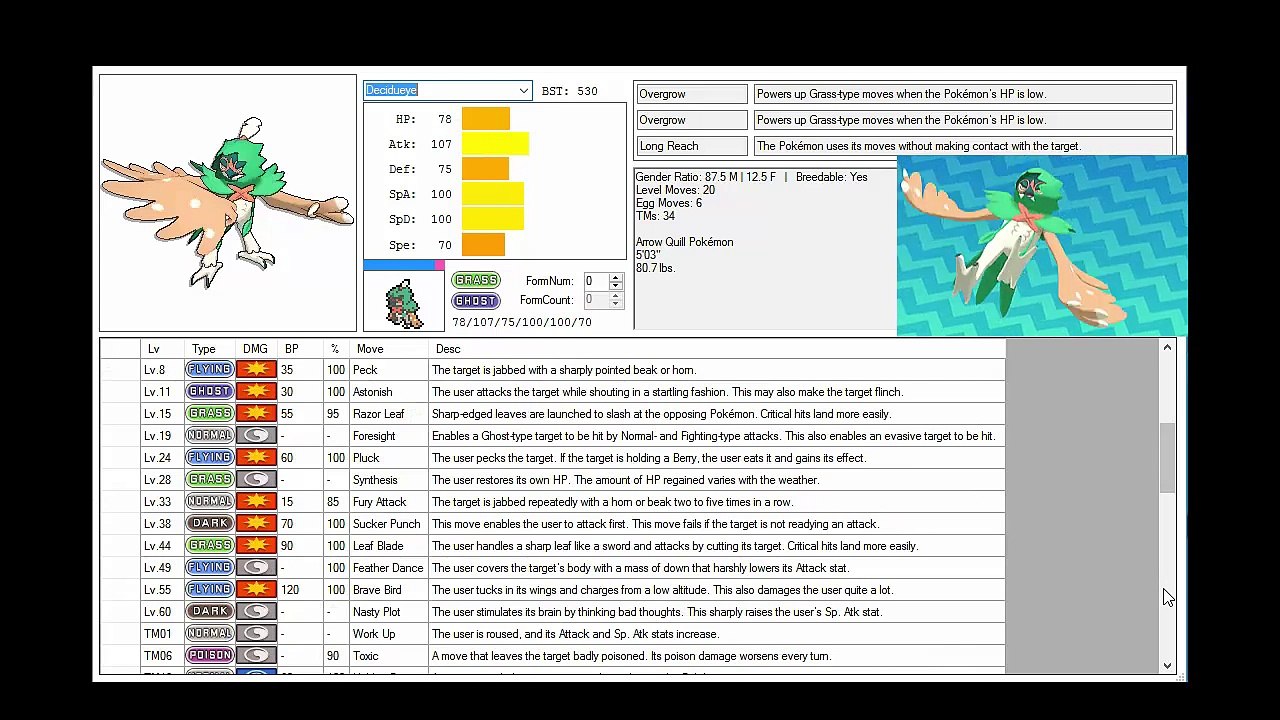1280x720 pixels.
Task: Click the Spe stat bar
Action: tap(483, 245)
